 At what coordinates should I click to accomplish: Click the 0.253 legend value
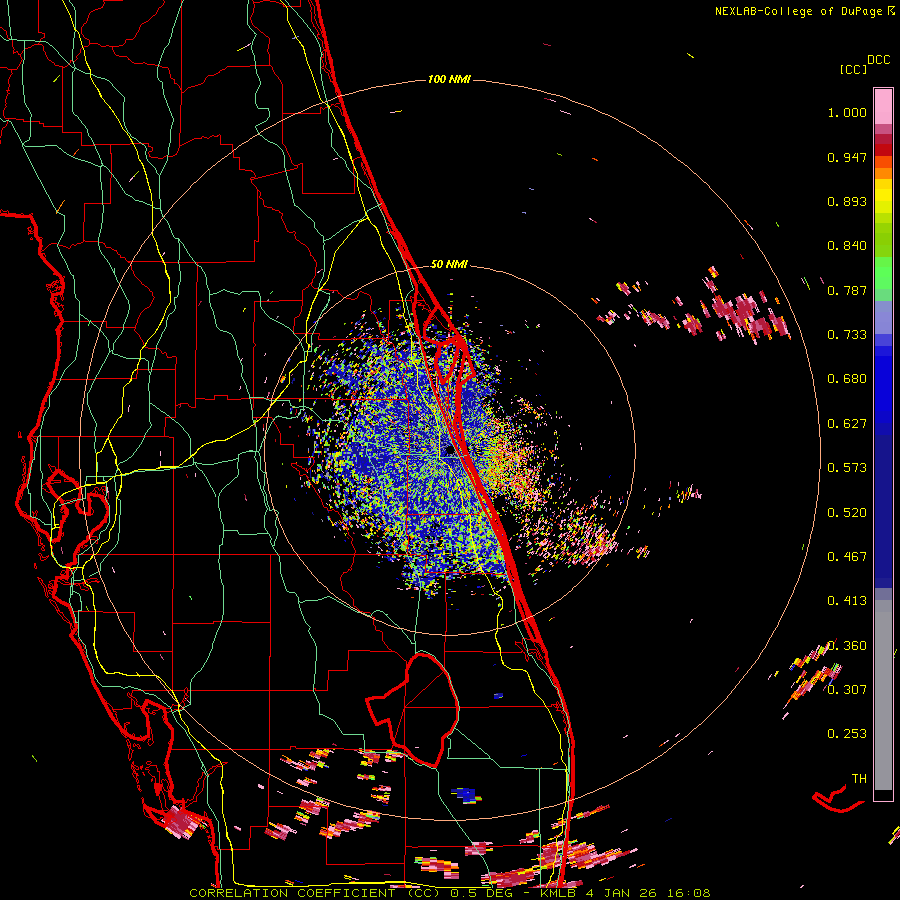(847, 734)
